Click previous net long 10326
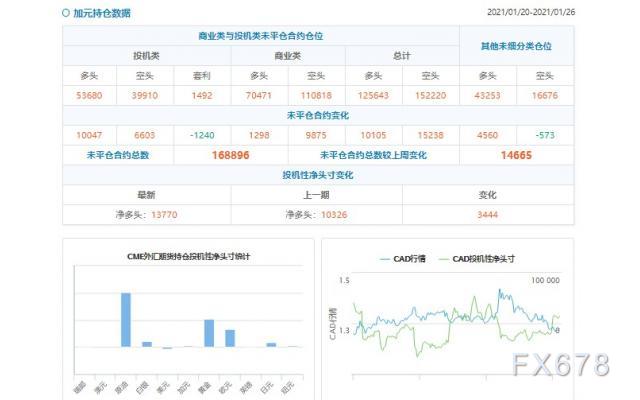Image resolution: width=640 pixels, height=400 pixels. [334, 215]
